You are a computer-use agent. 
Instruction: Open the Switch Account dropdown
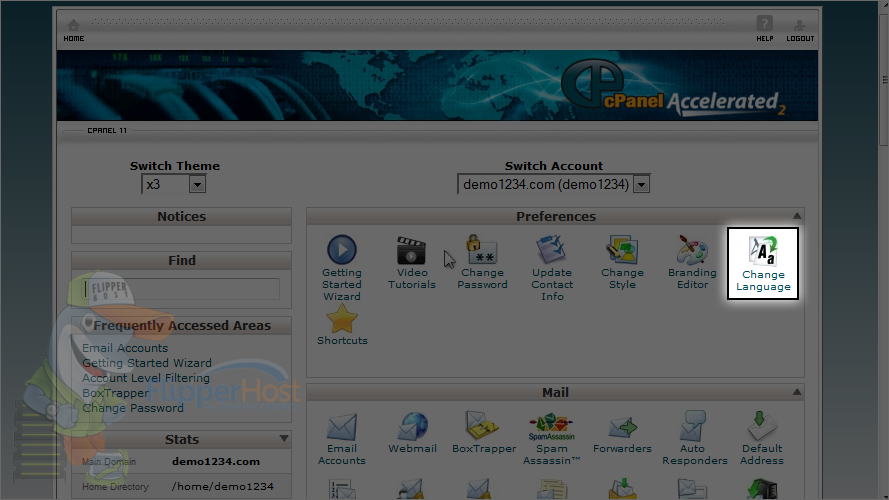(x=553, y=184)
